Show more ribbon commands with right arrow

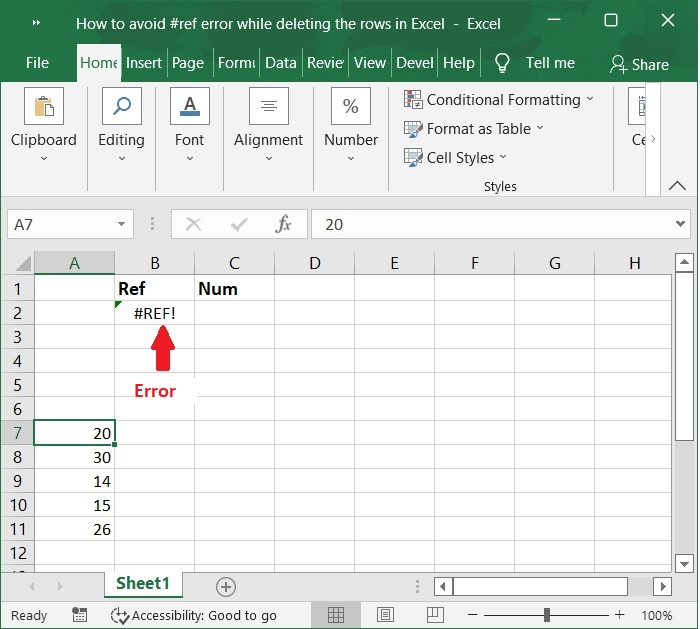click(x=653, y=139)
